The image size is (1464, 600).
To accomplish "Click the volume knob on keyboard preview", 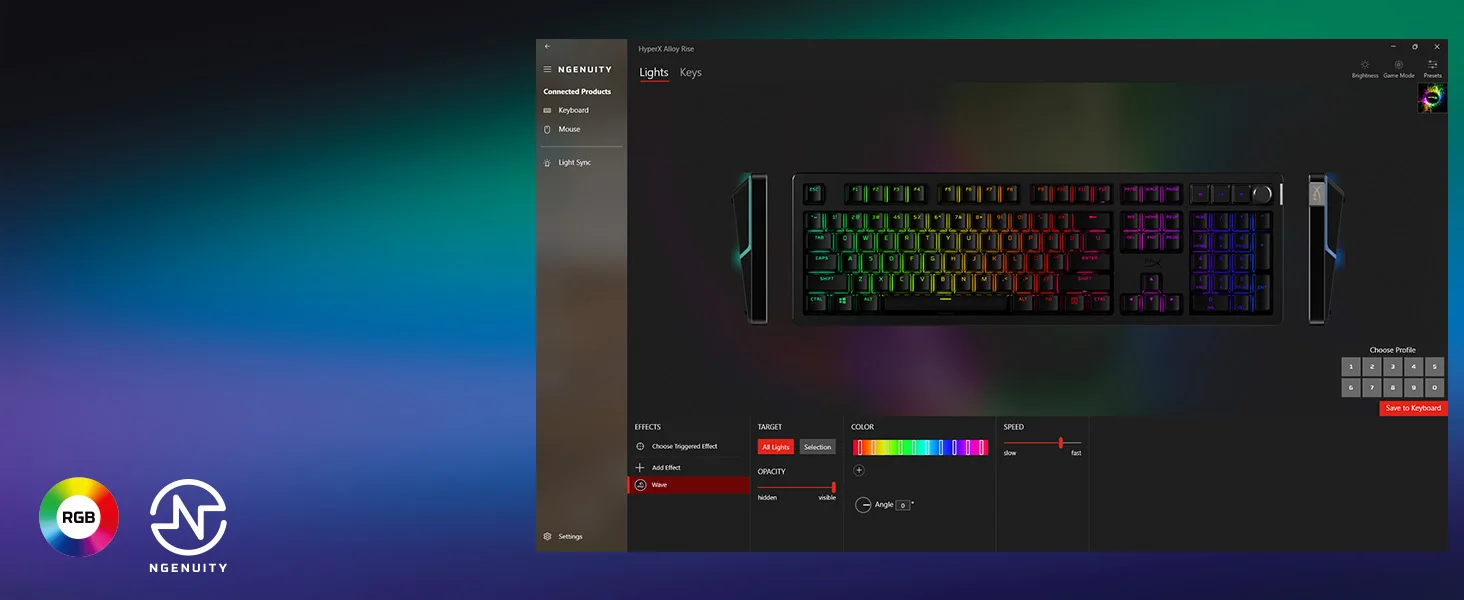I will (x=1263, y=193).
